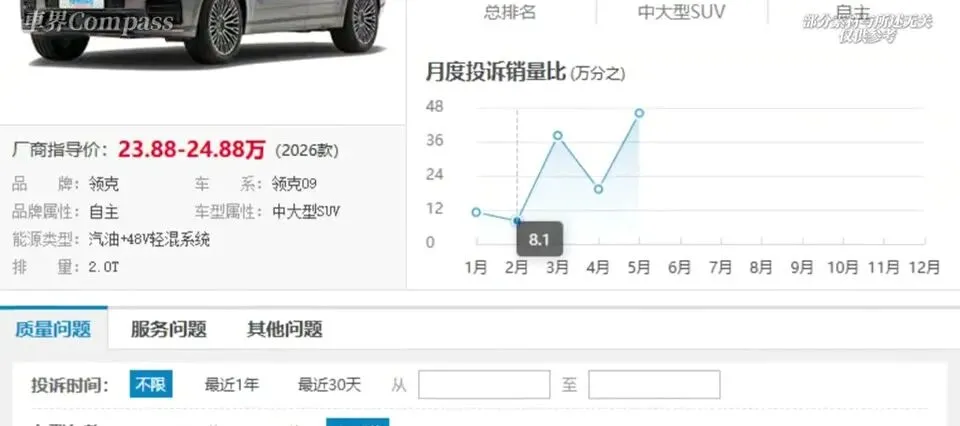The height and width of the screenshot is (426, 960).
Task: Click the brand value 领克
Action: tap(104, 184)
